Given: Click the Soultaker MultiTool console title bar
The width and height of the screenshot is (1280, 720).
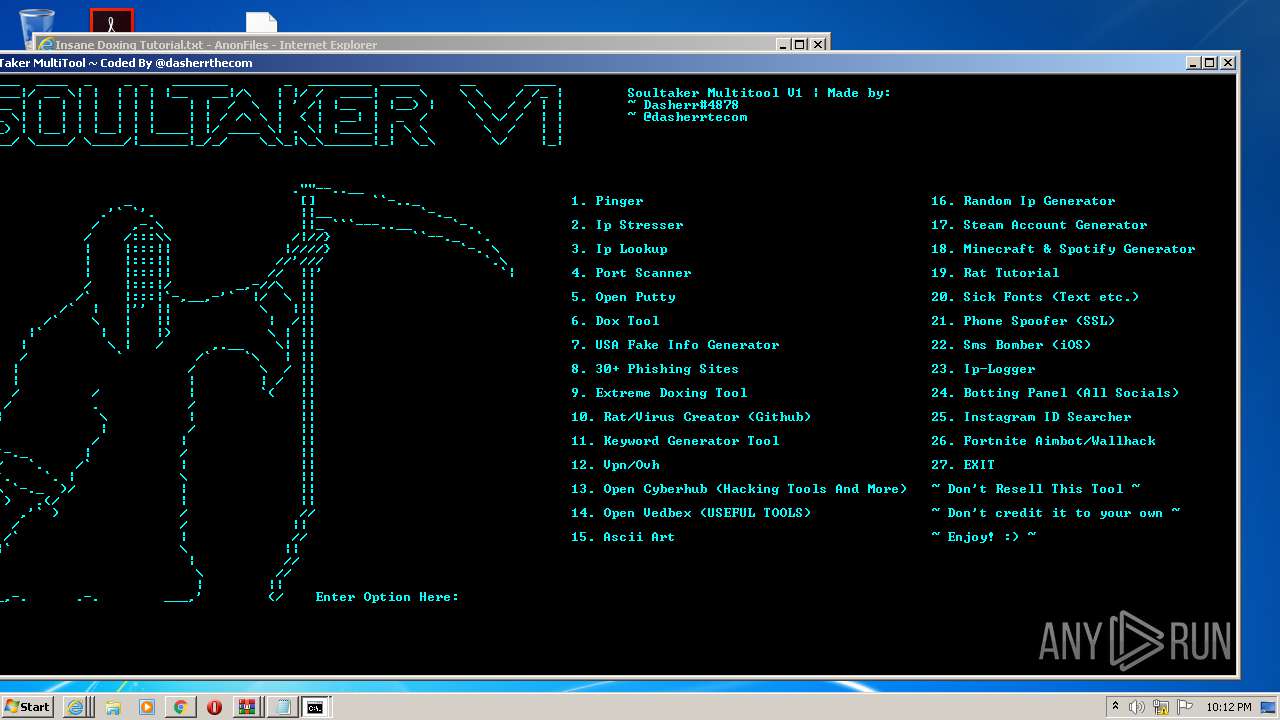Looking at the screenshot, I should (x=590, y=62).
